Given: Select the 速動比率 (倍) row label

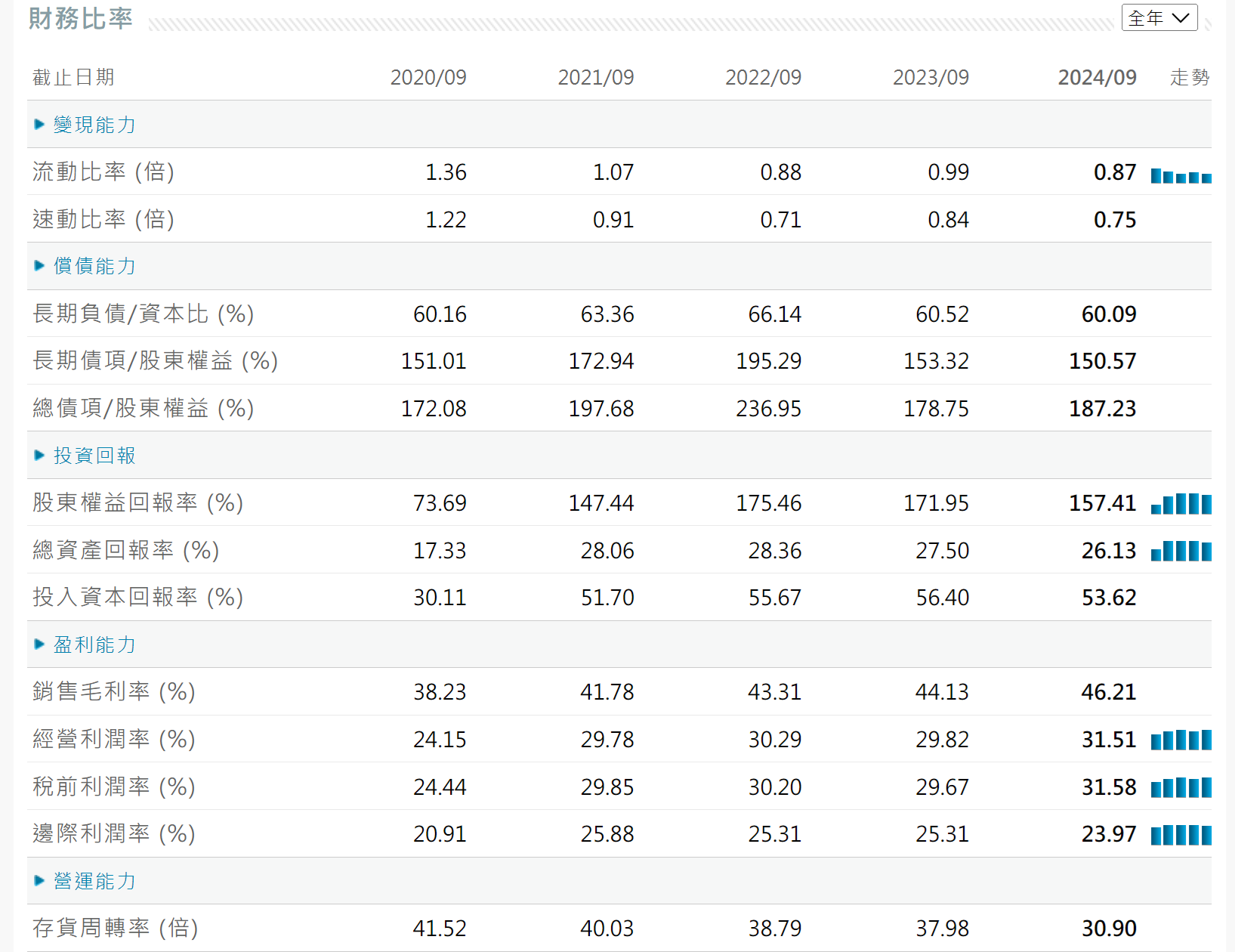Looking at the screenshot, I should pyautogui.click(x=103, y=219).
